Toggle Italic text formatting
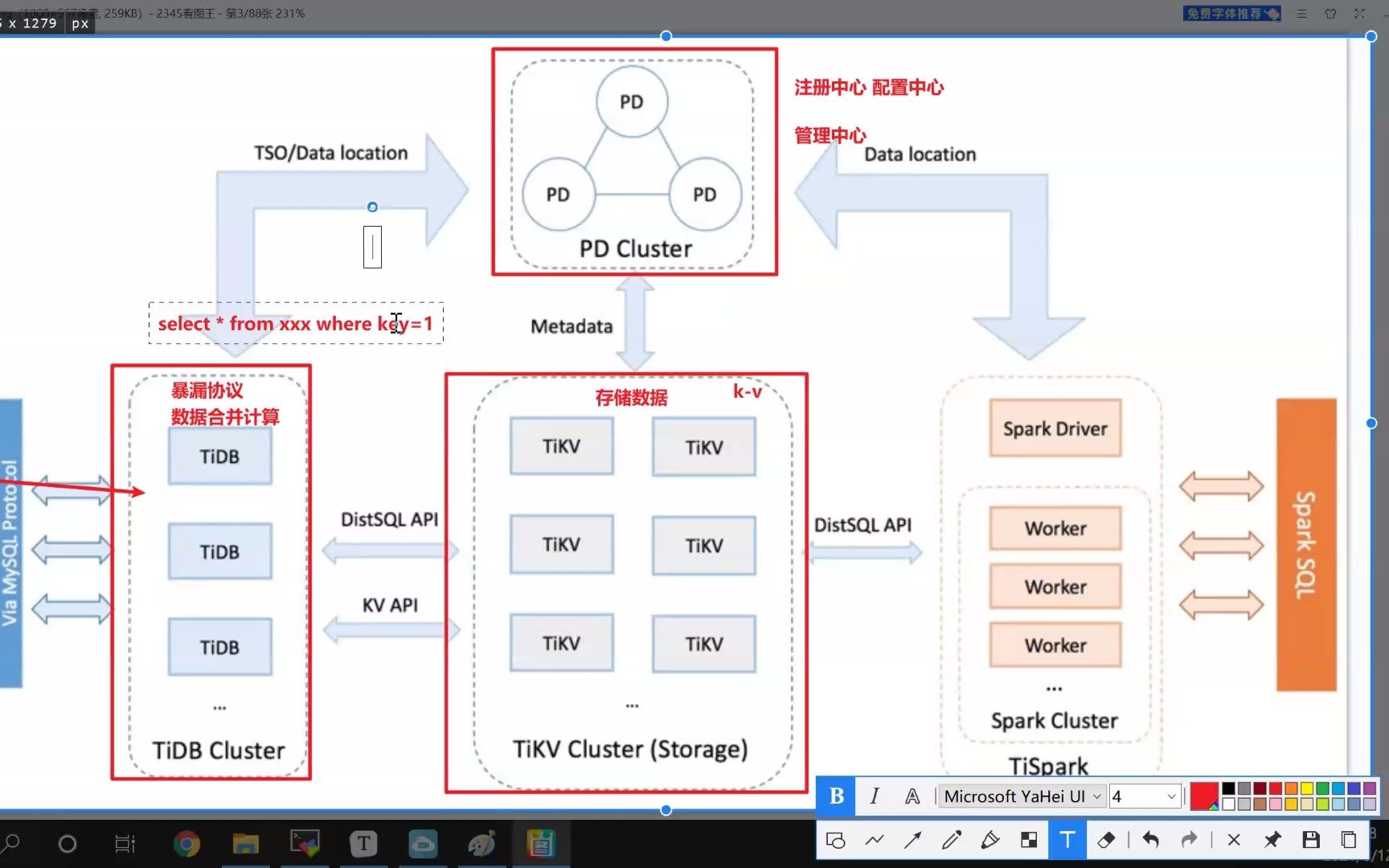 pyautogui.click(x=875, y=796)
